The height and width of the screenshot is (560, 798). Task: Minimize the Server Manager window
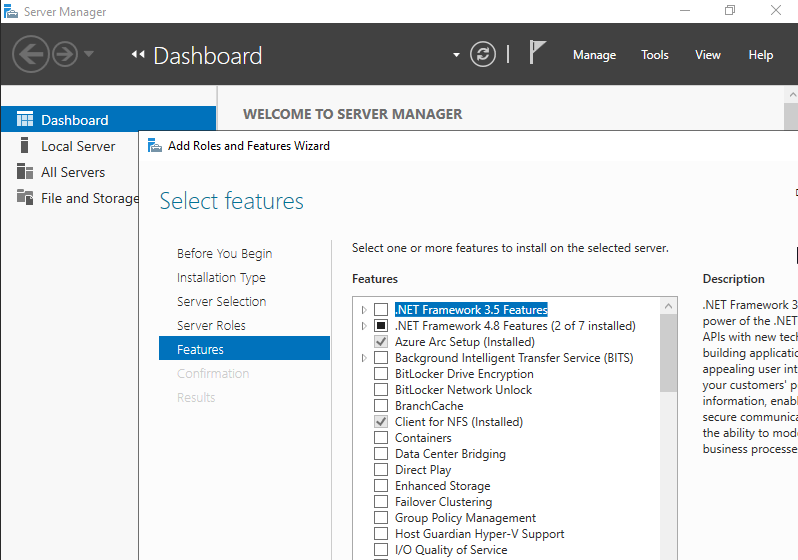(685, 10)
